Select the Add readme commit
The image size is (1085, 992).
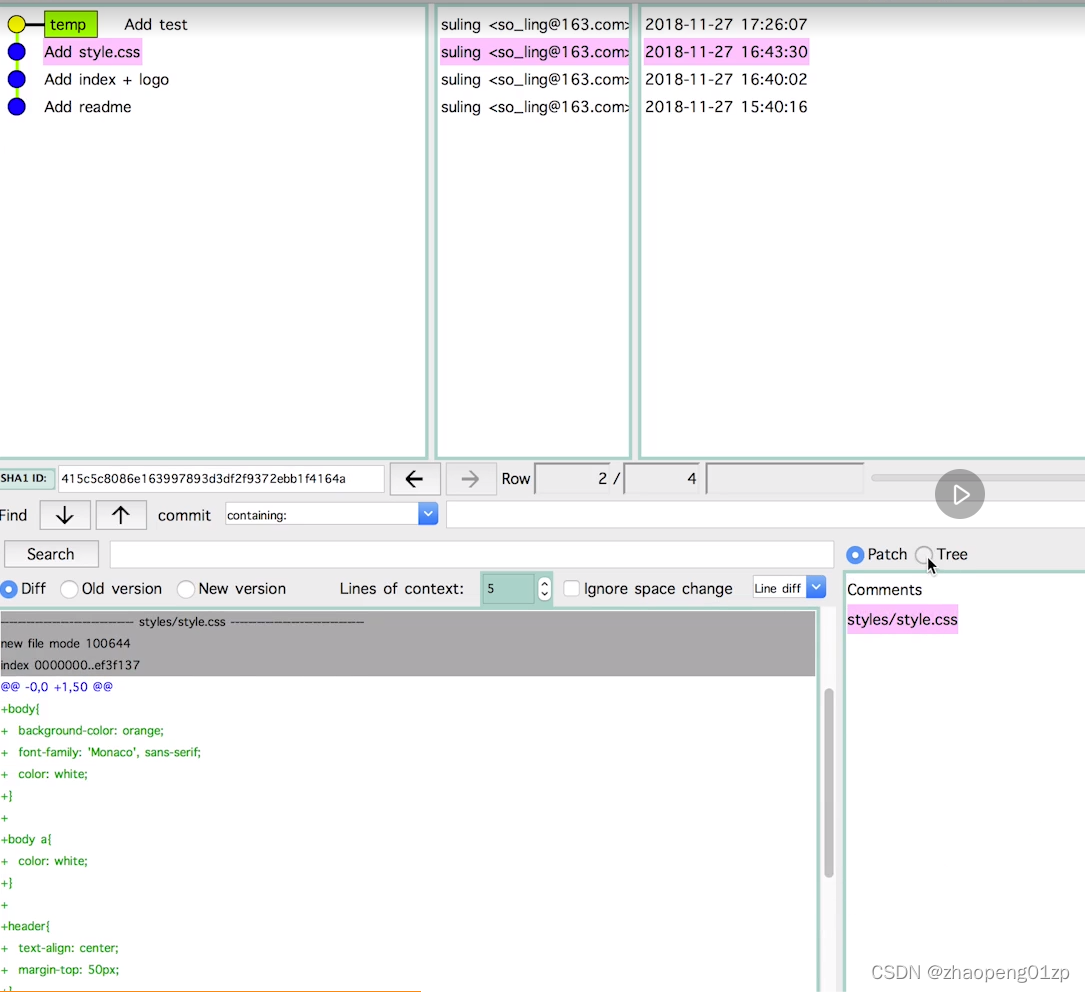[x=88, y=107]
